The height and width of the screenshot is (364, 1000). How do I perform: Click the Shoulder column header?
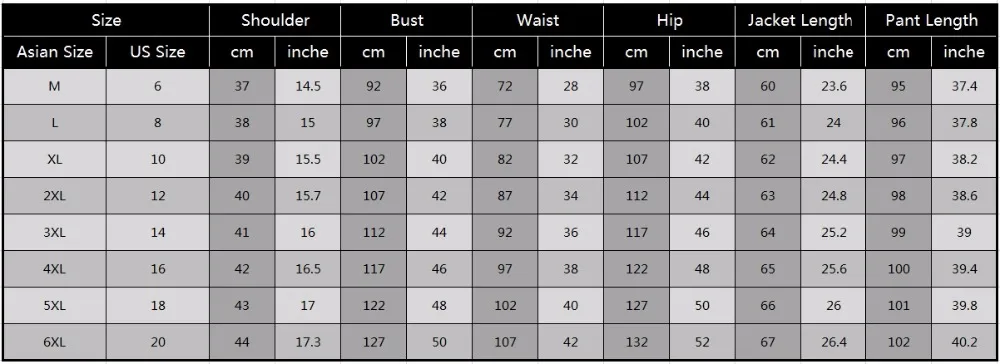pyautogui.click(x=275, y=20)
